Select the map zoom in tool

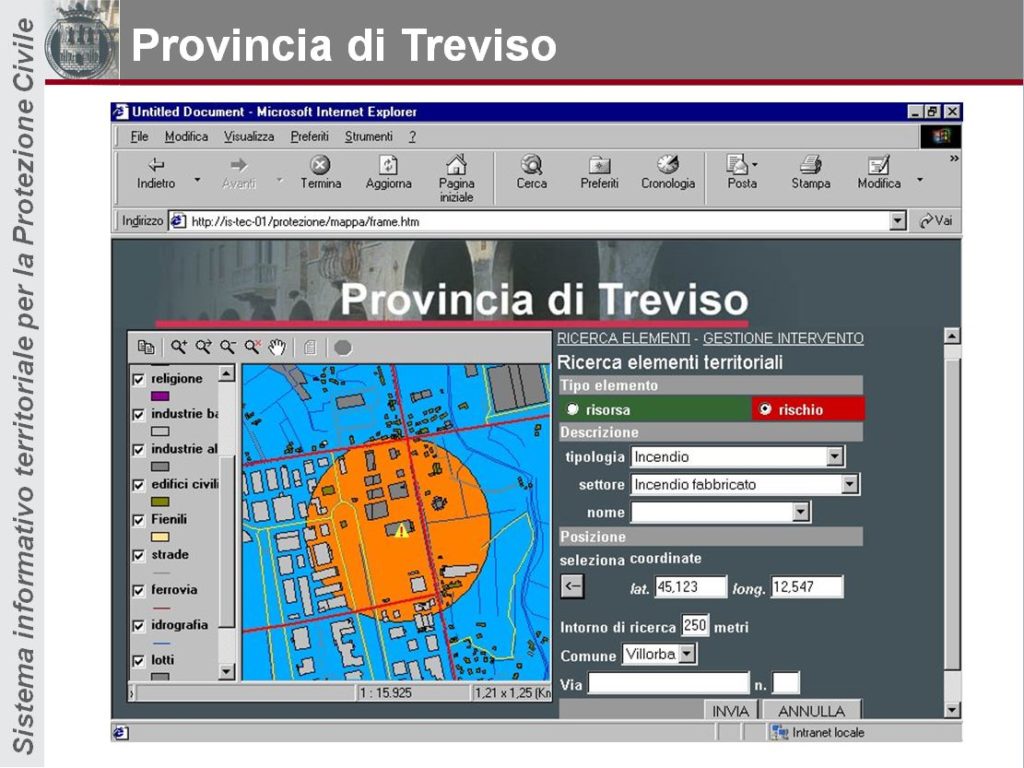(178, 347)
